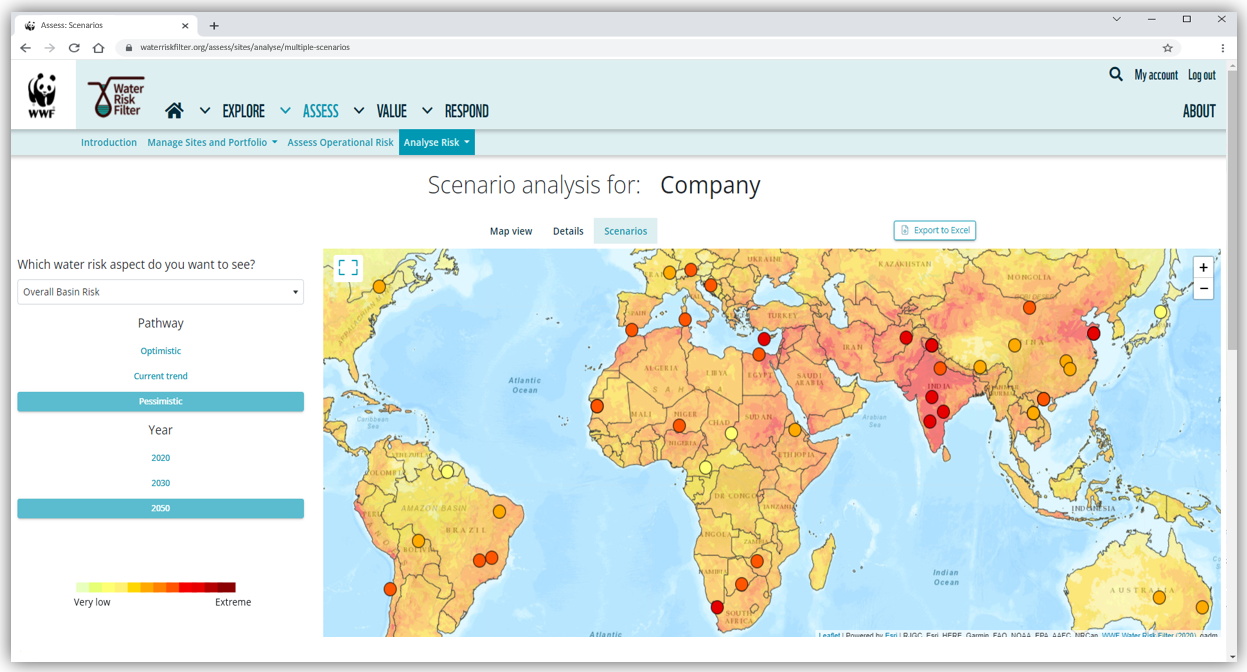Click the Export to Excel button

pyautogui.click(x=934, y=230)
